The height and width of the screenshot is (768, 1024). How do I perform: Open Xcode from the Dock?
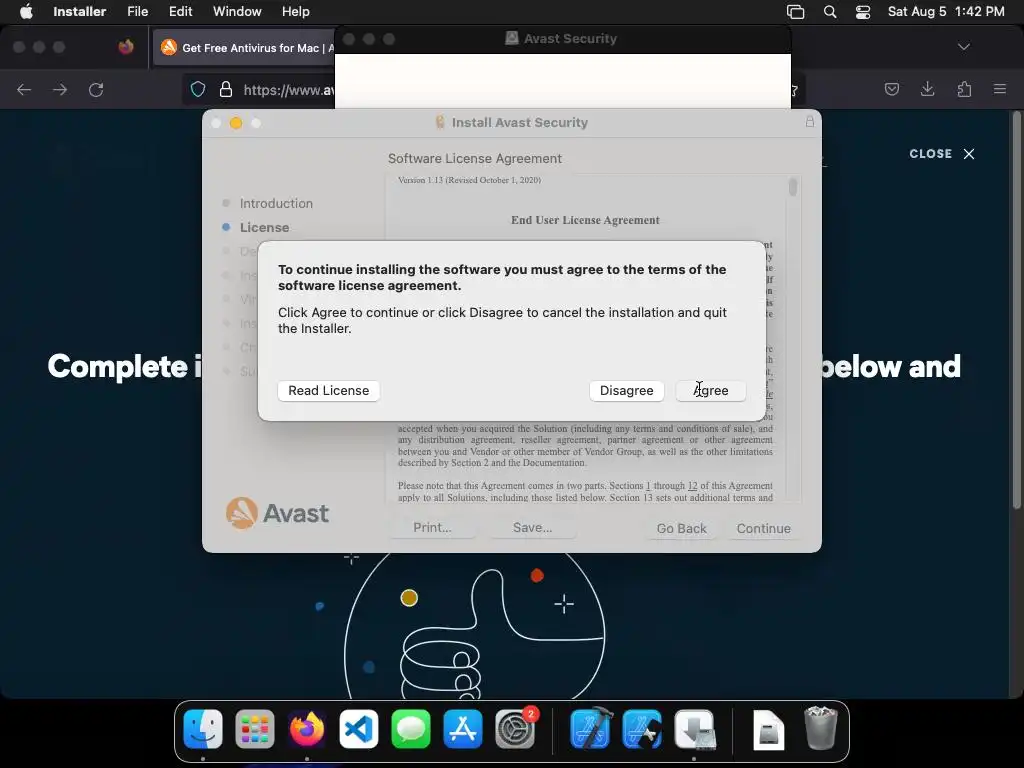591,729
